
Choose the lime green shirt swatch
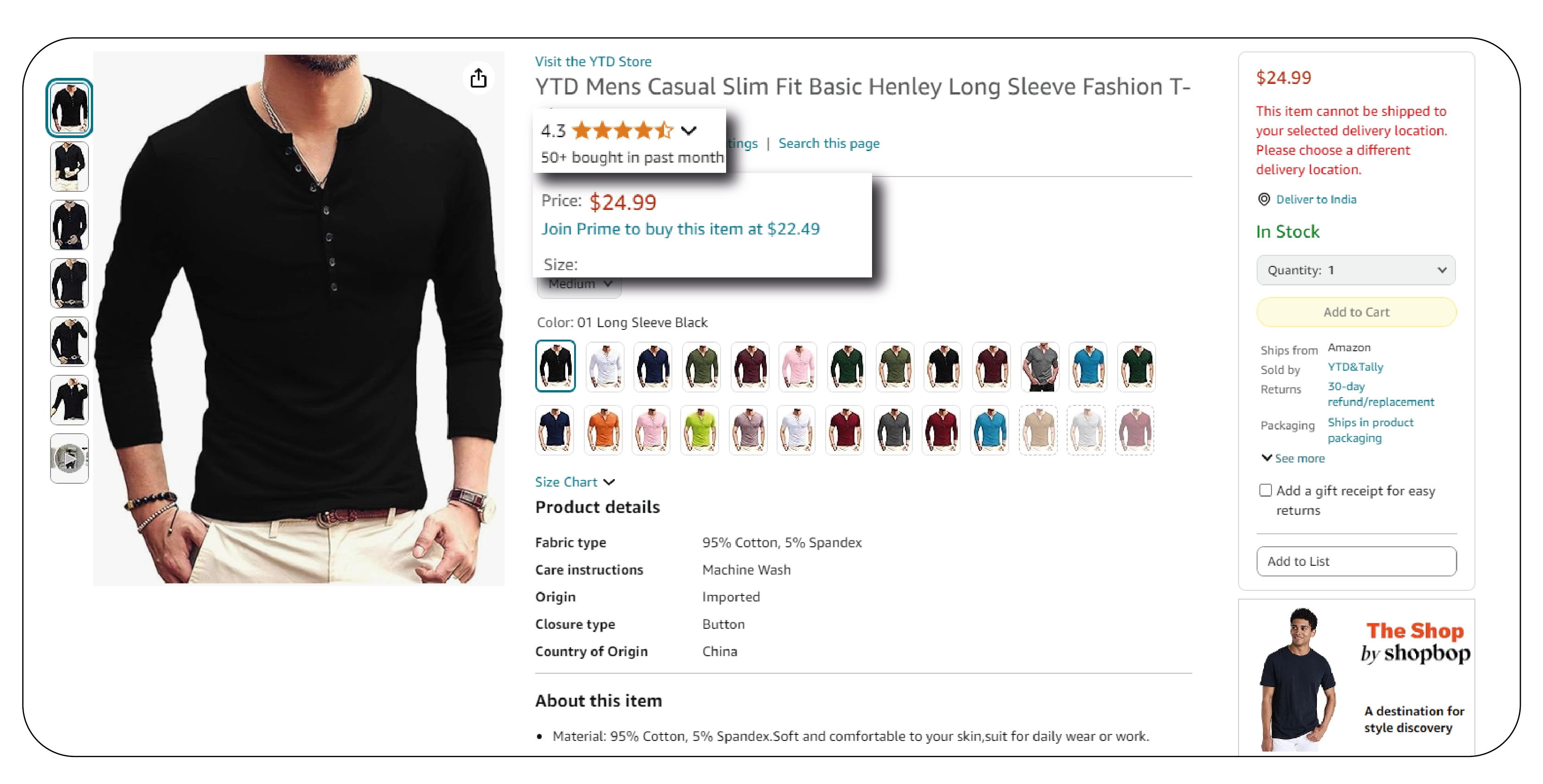pyautogui.click(x=700, y=430)
